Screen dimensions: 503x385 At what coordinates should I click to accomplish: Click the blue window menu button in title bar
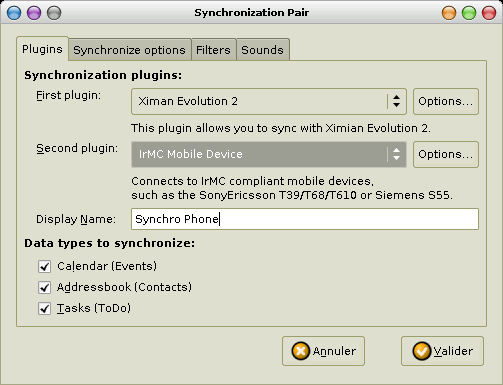pos(14,13)
